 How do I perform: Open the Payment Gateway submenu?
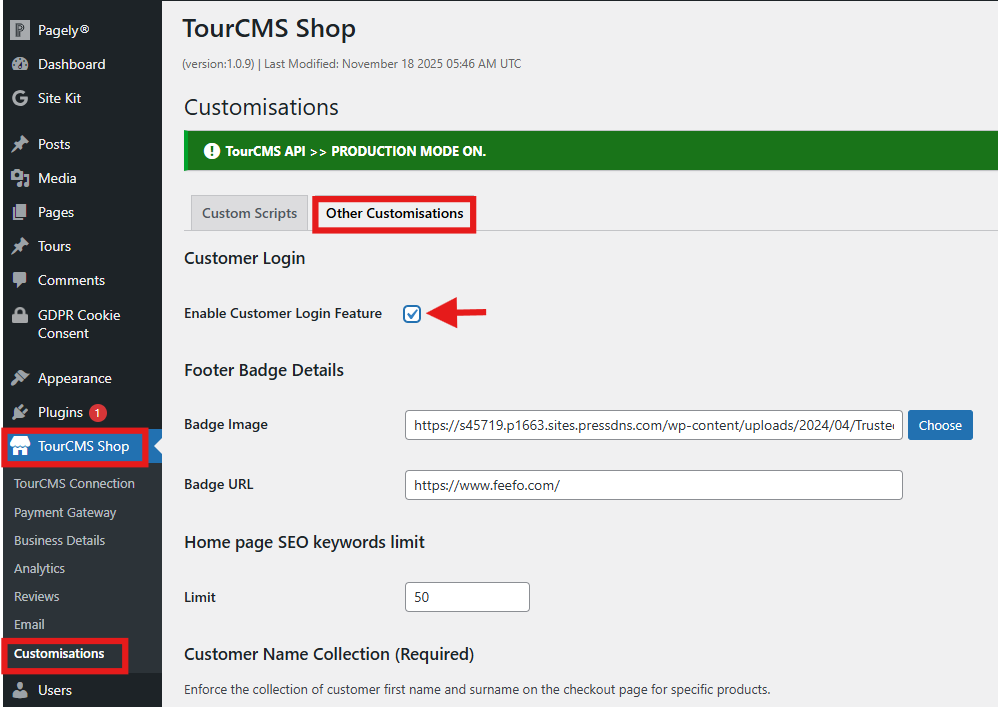click(x=65, y=512)
